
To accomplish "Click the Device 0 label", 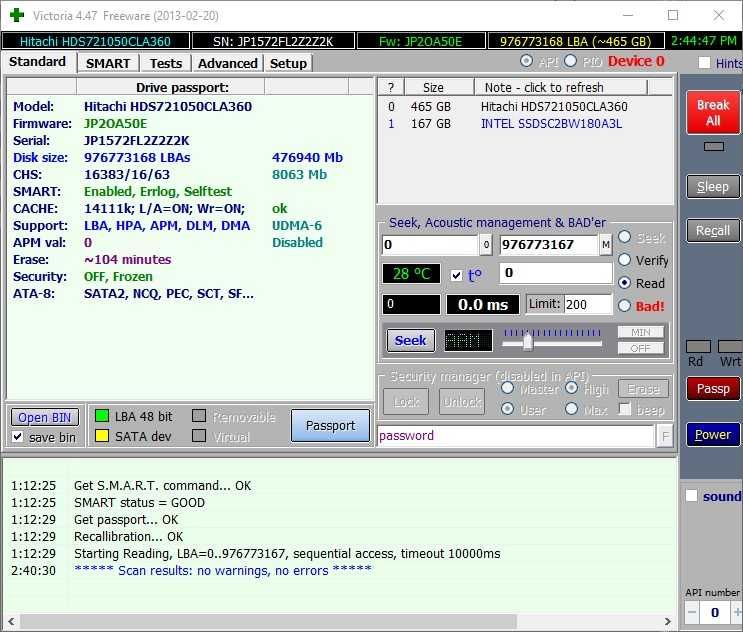I will click(636, 61).
